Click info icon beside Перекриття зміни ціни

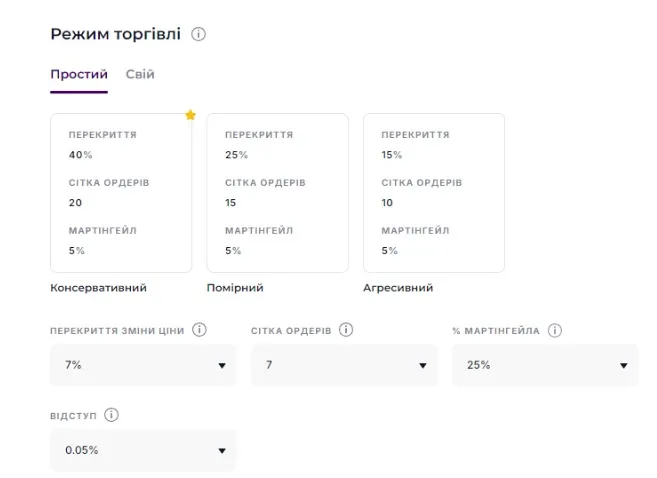(x=199, y=330)
